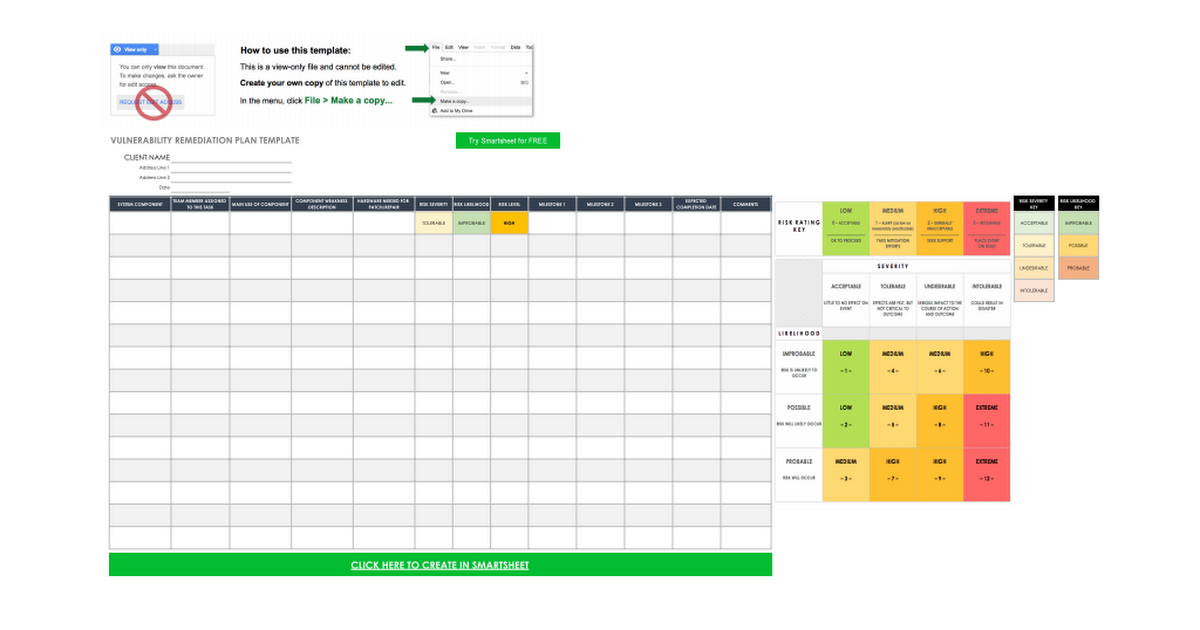Click Try Smartsheet for FREE button
The image size is (1200, 630).
(508, 141)
